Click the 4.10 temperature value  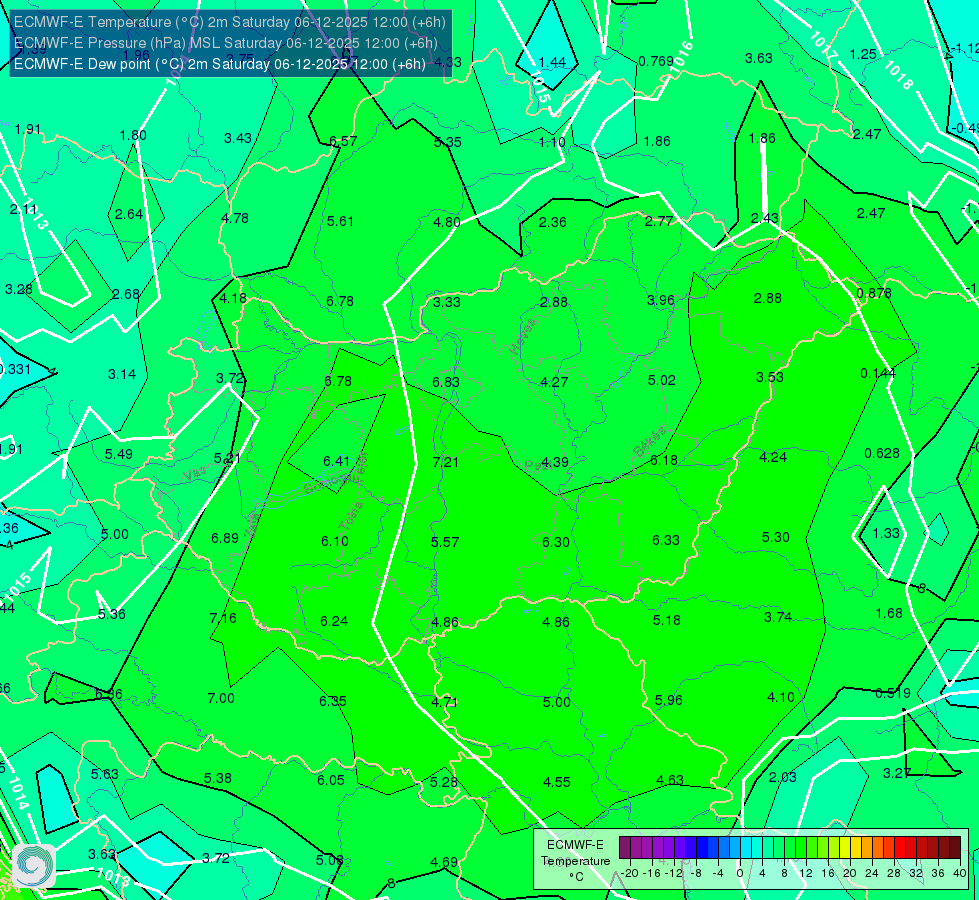780,697
